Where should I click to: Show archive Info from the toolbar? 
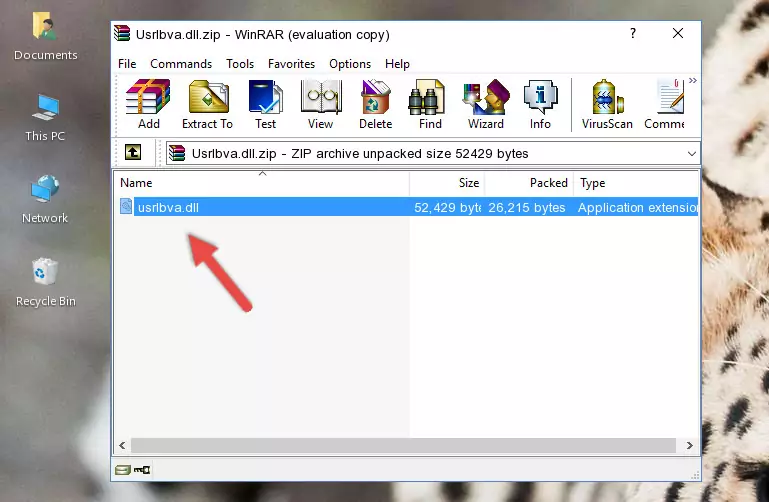(x=540, y=104)
